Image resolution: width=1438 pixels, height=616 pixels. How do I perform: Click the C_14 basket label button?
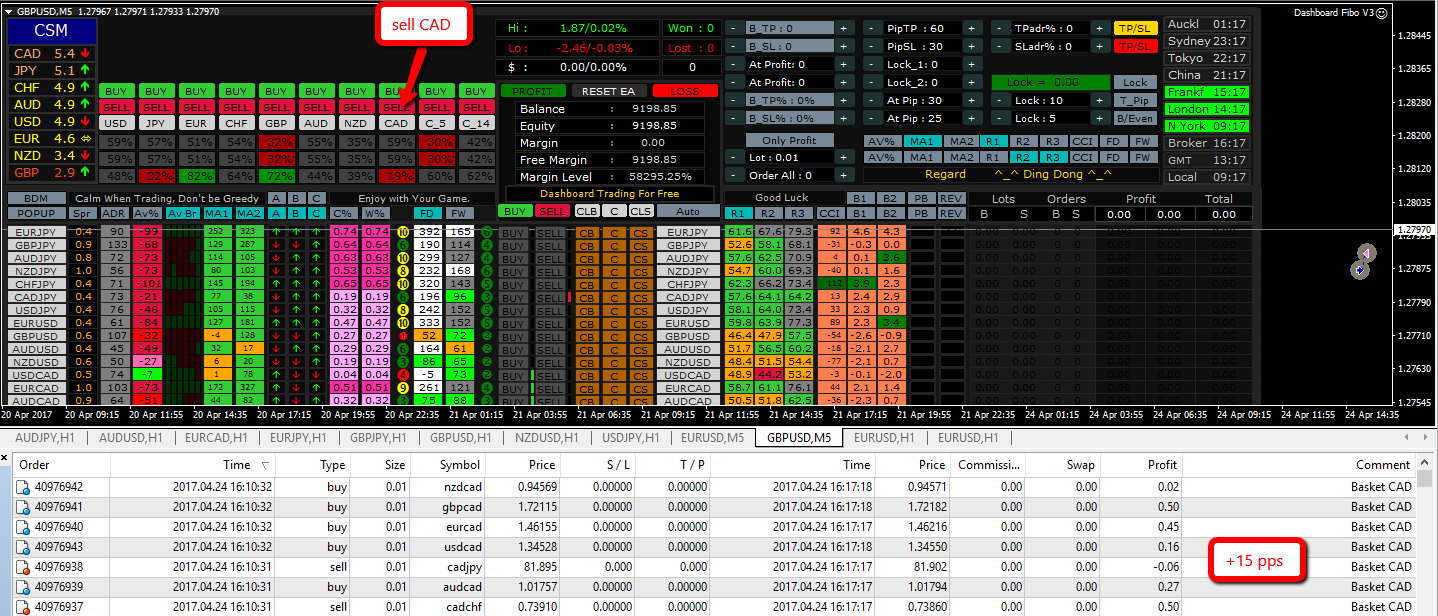(x=477, y=123)
